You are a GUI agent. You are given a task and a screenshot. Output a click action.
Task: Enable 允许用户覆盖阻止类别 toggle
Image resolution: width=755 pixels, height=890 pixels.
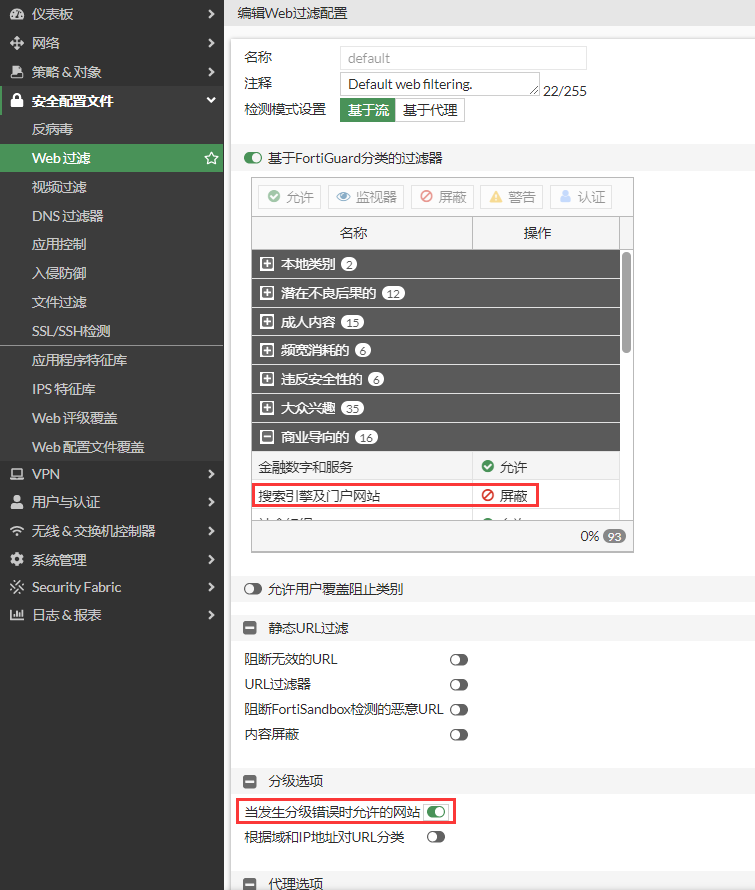click(x=254, y=590)
